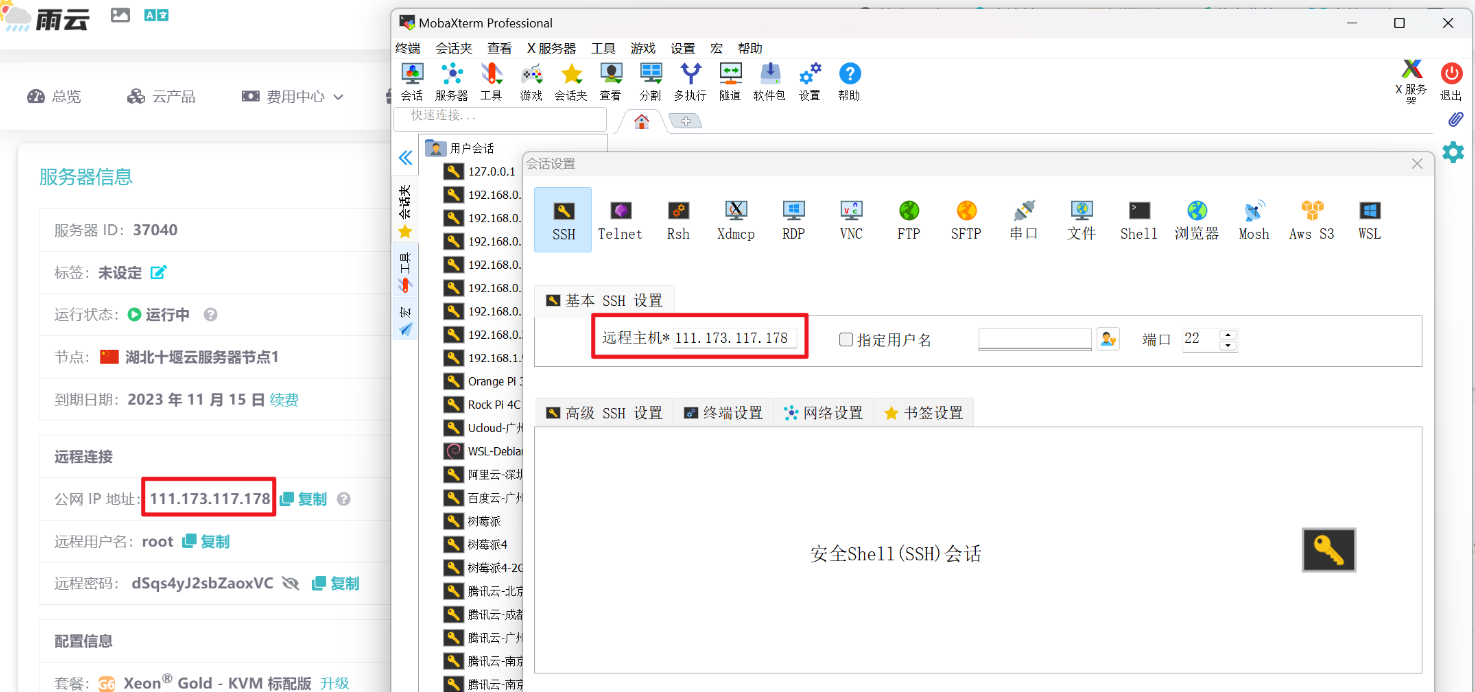Screen dimensions: 1475x692
Task: Select the Mosh session type
Action: [x=1254, y=219]
